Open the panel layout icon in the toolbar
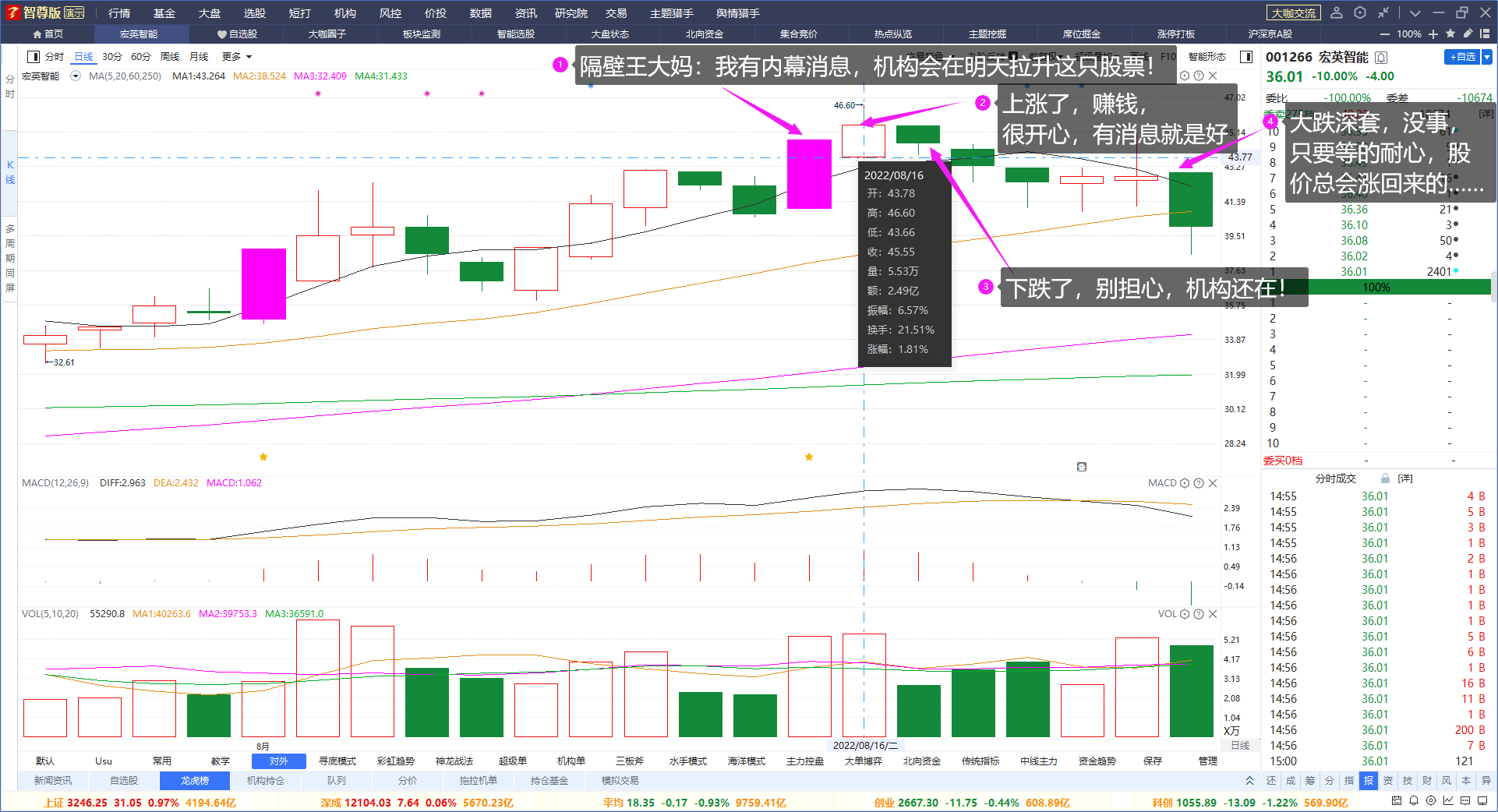This screenshot has width=1498, height=812. click(x=1485, y=34)
